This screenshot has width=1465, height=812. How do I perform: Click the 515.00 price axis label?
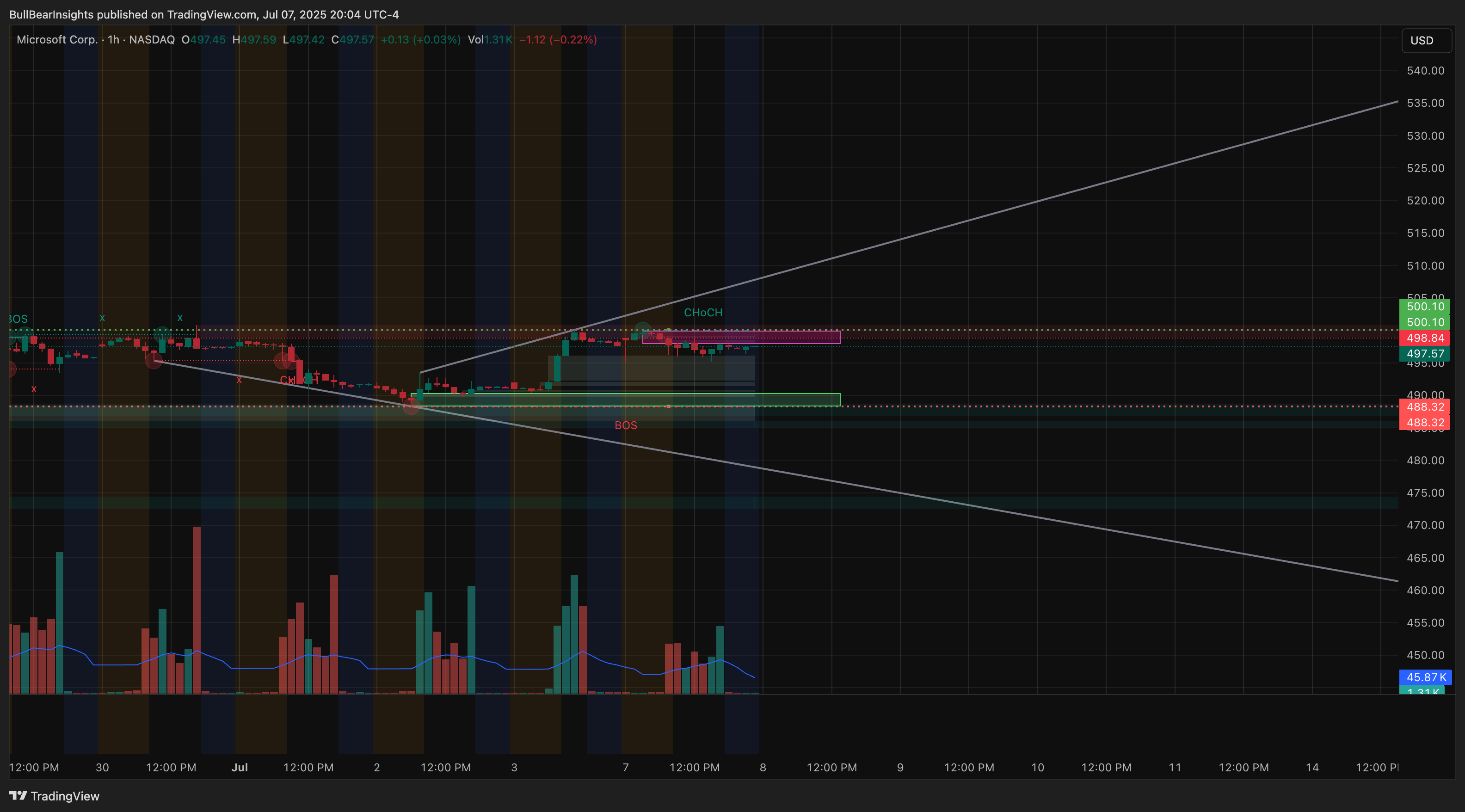[x=1425, y=233]
